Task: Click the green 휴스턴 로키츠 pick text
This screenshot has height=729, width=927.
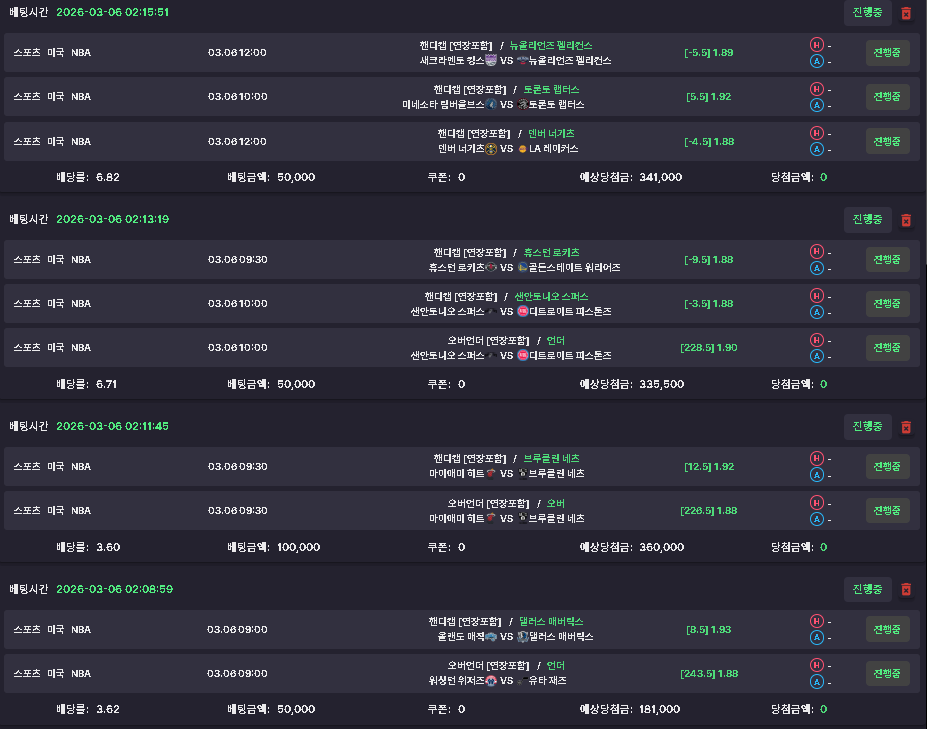Action: (551, 252)
